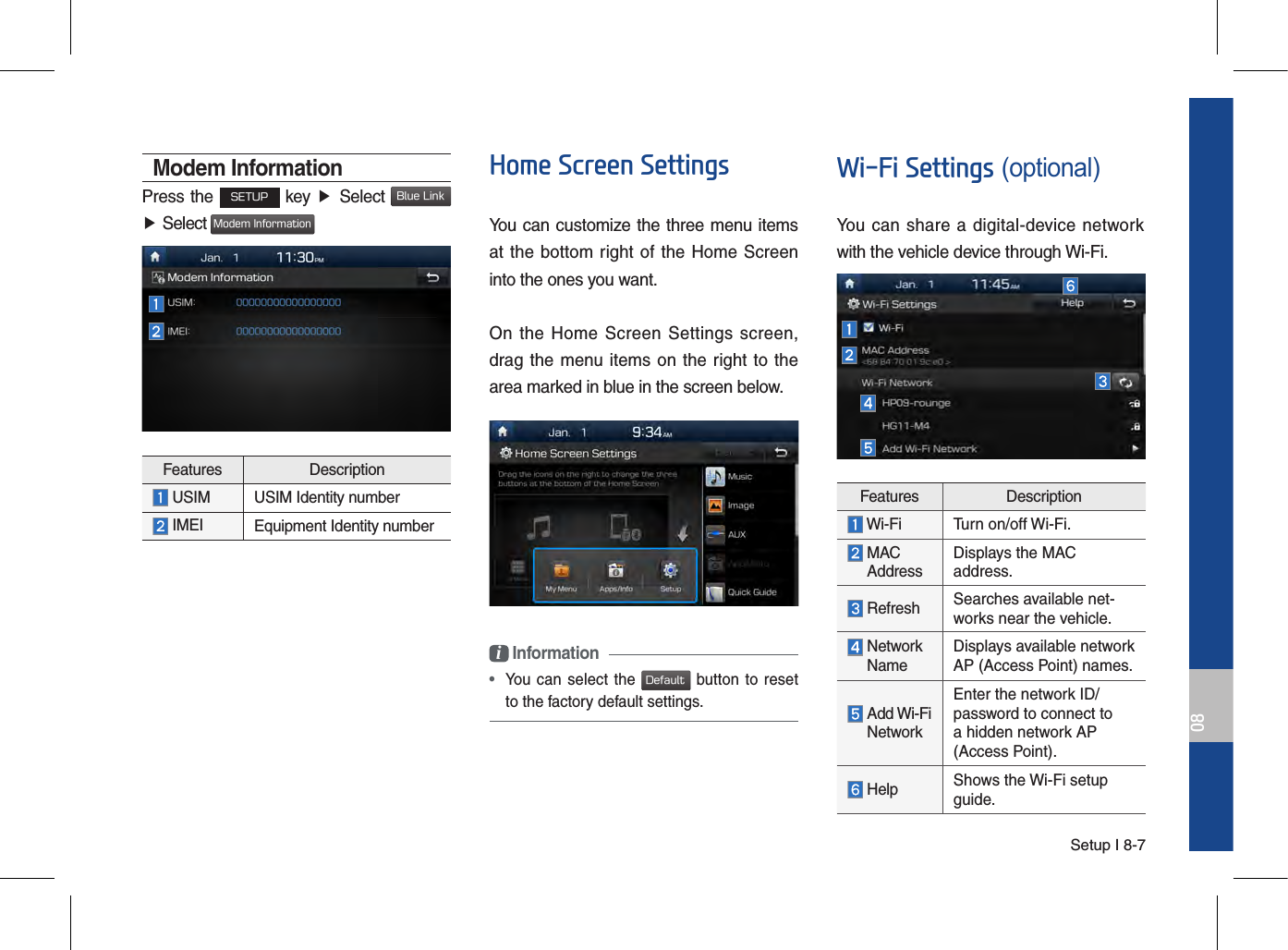Click the Wi-Fi Settings (optional) heading

(968, 168)
